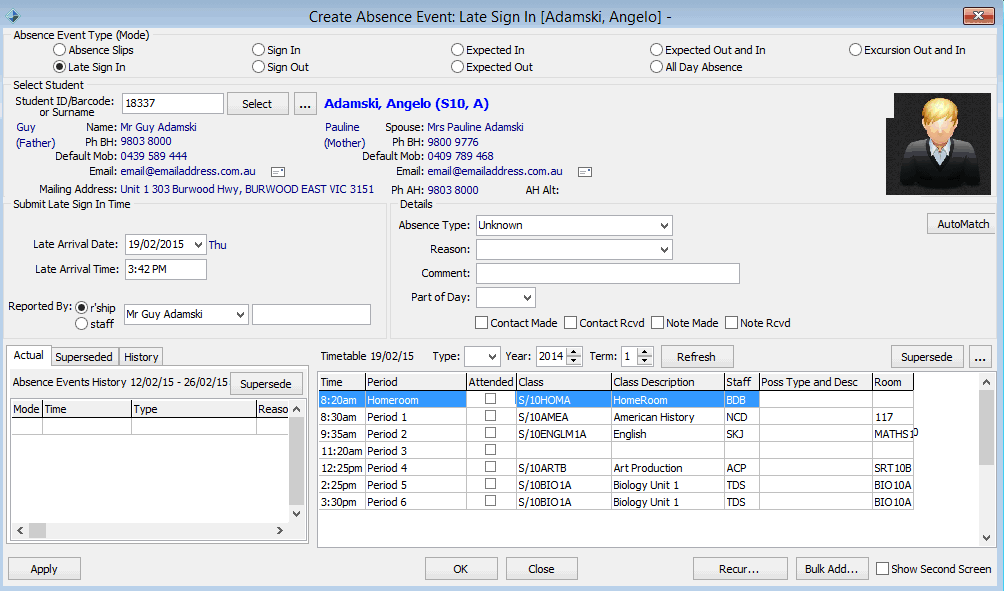Switch to the Actual tab

[x=28, y=355]
